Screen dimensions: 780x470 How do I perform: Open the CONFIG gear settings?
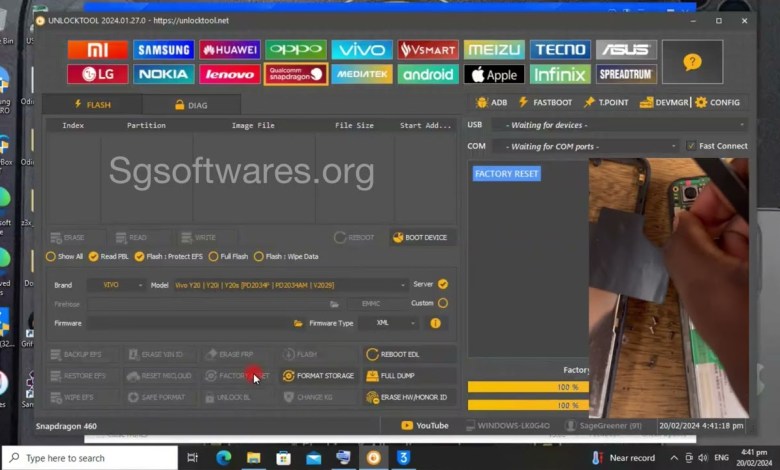click(x=717, y=102)
